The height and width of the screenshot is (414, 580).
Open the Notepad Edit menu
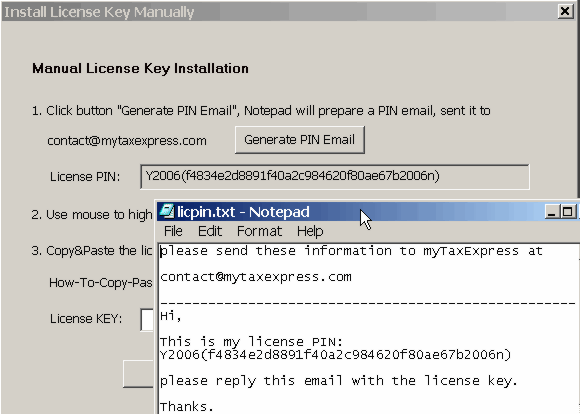(x=210, y=231)
